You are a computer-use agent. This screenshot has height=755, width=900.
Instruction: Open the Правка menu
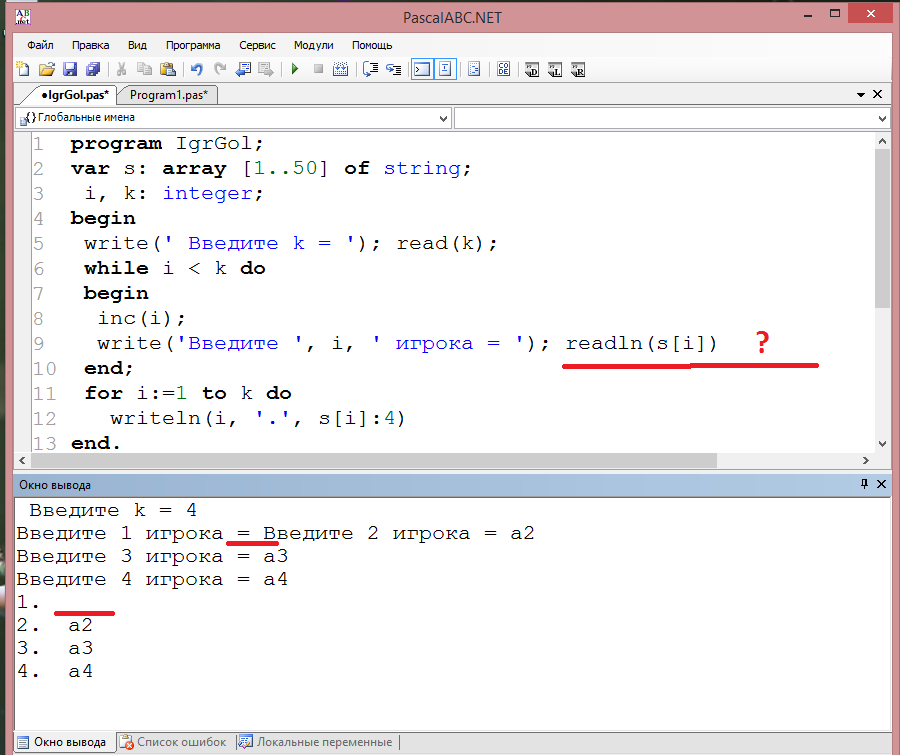90,45
